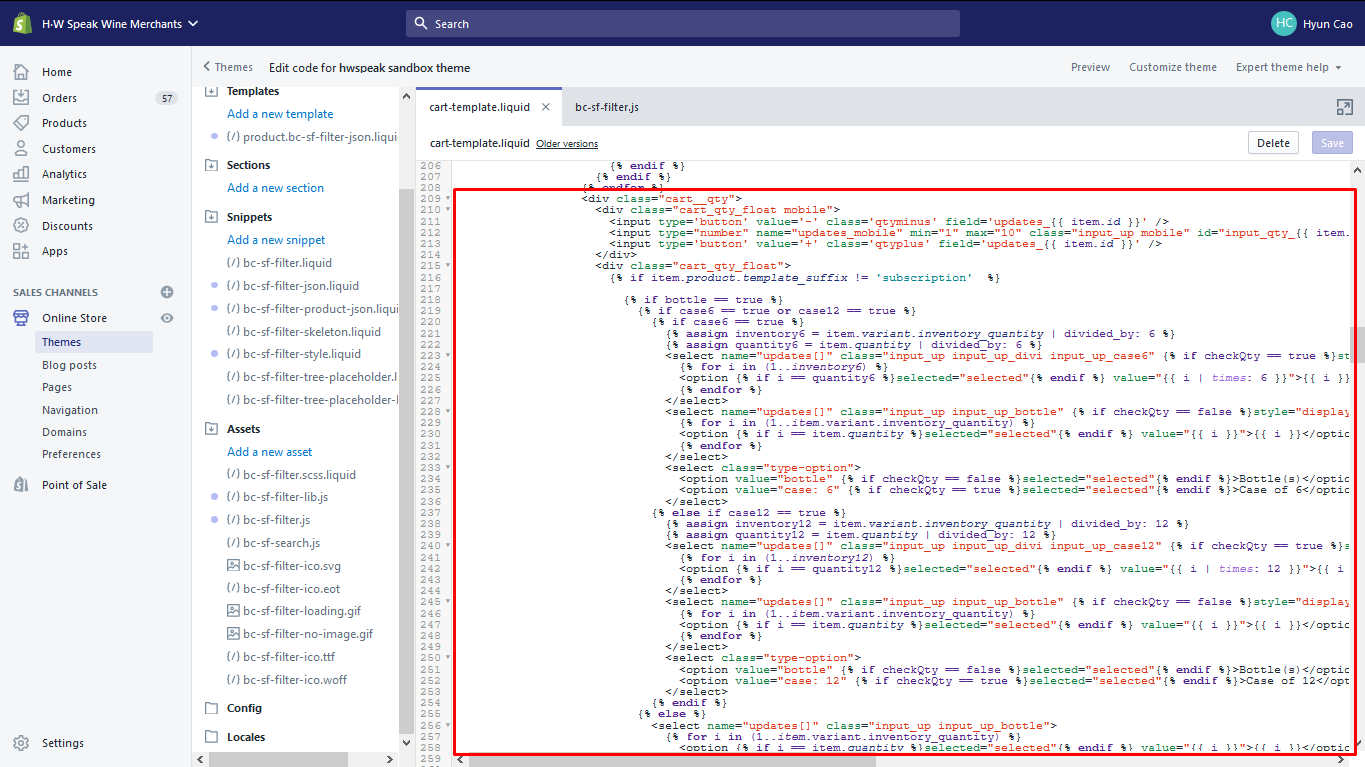The width and height of the screenshot is (1365, 767).
Task: Click the bc-sf-filter-ico.svg image icon
Action: coord(233,566)
